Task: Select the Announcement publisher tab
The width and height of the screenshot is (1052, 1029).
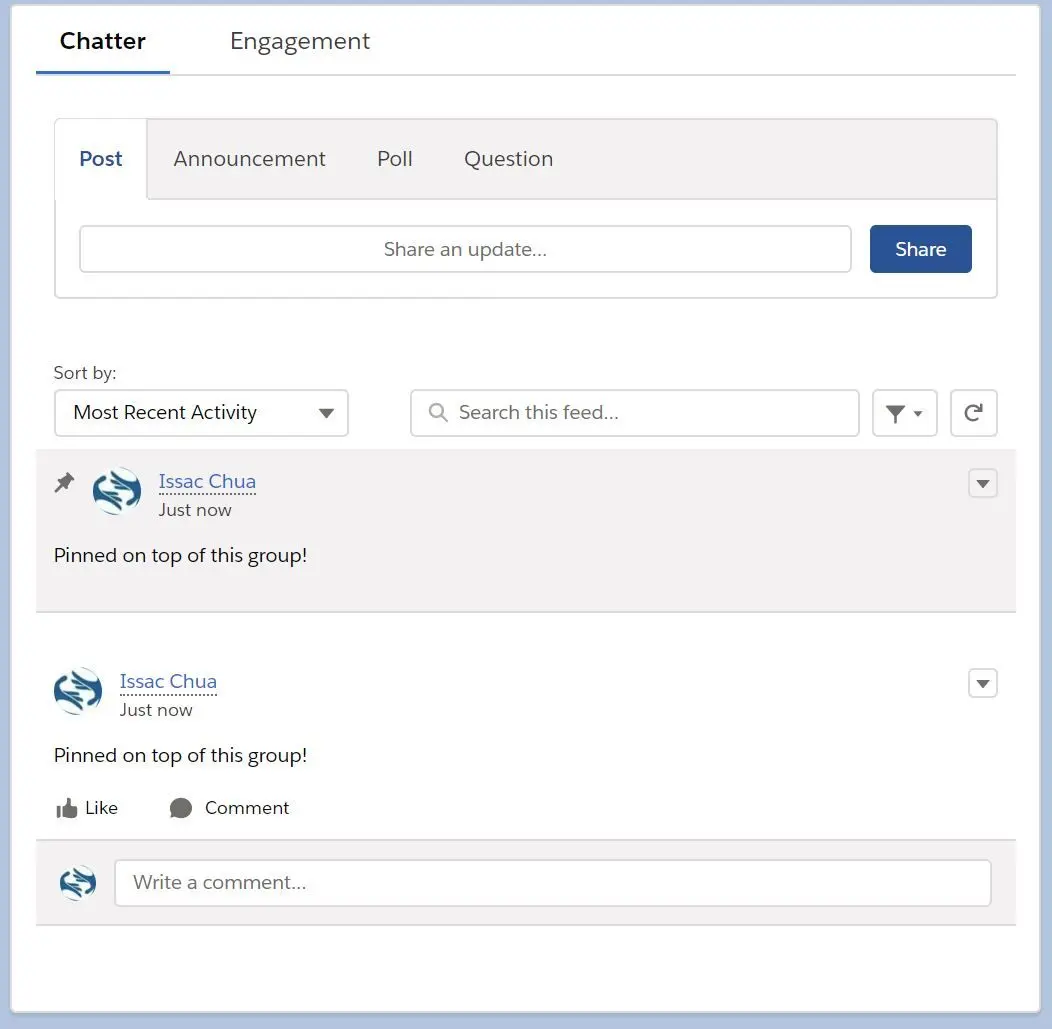Action: (250, 159)
